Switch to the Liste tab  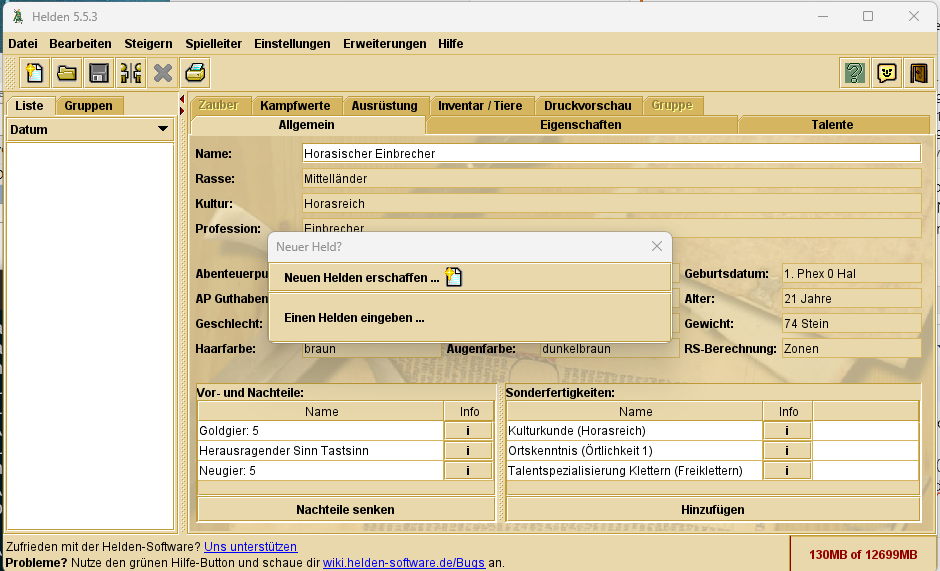(x=29, y=106)
